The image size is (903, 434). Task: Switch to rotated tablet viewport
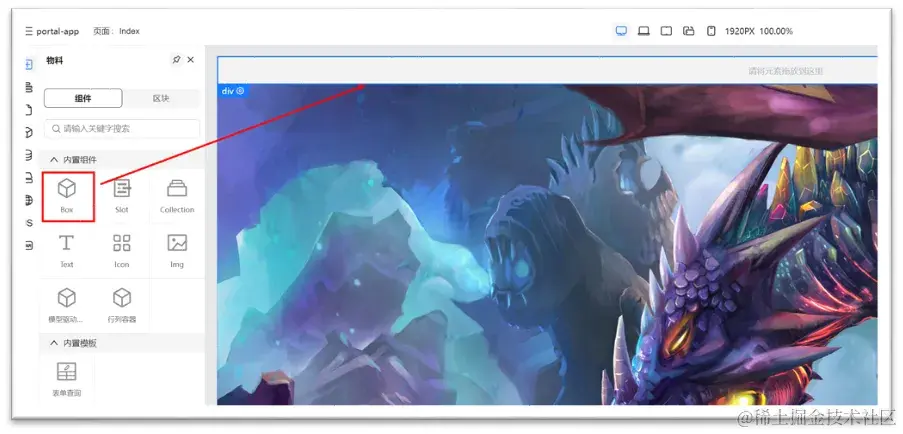(689, 31)
